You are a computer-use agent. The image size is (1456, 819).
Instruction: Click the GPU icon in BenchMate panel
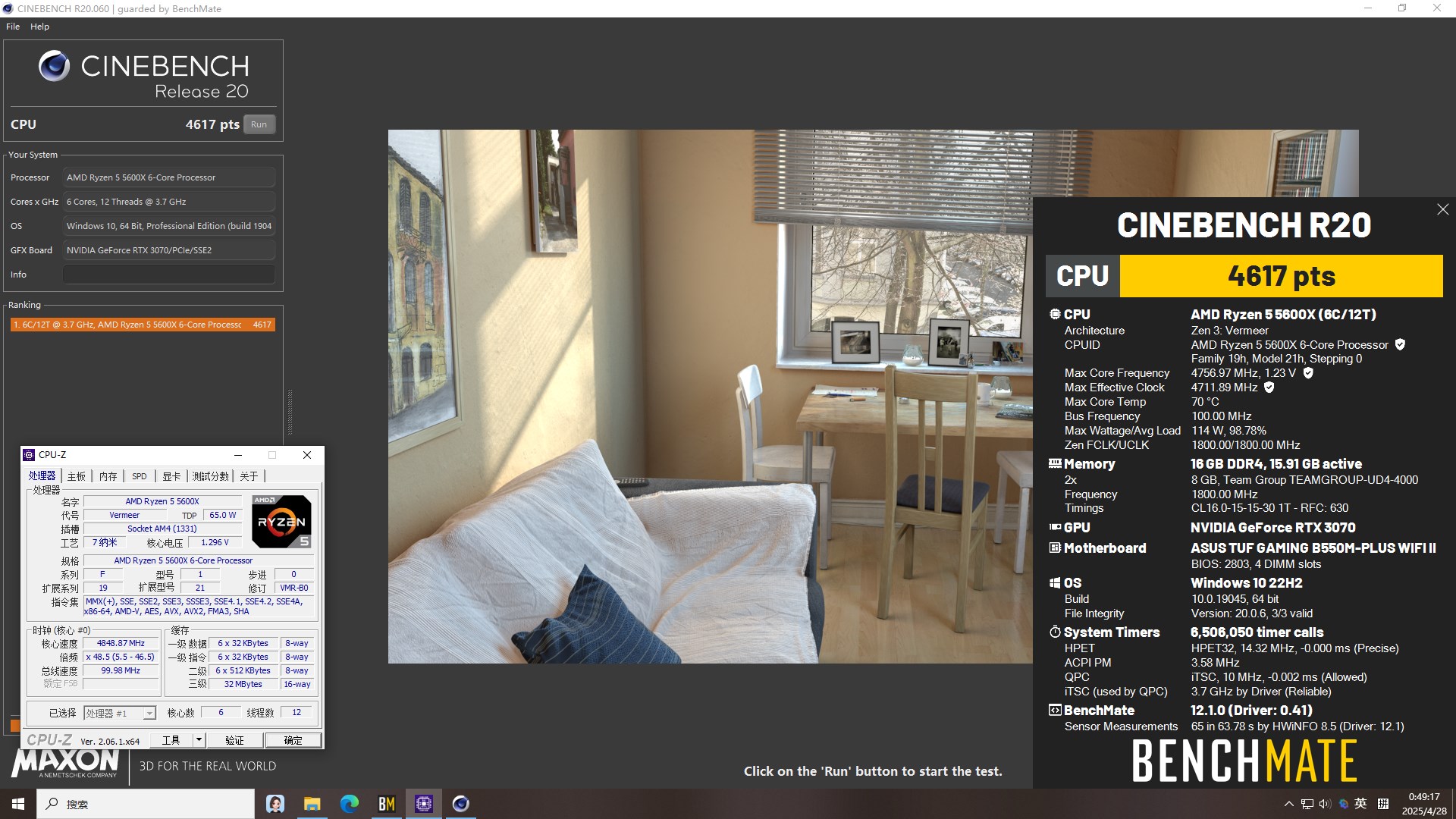click(1055, 527)
